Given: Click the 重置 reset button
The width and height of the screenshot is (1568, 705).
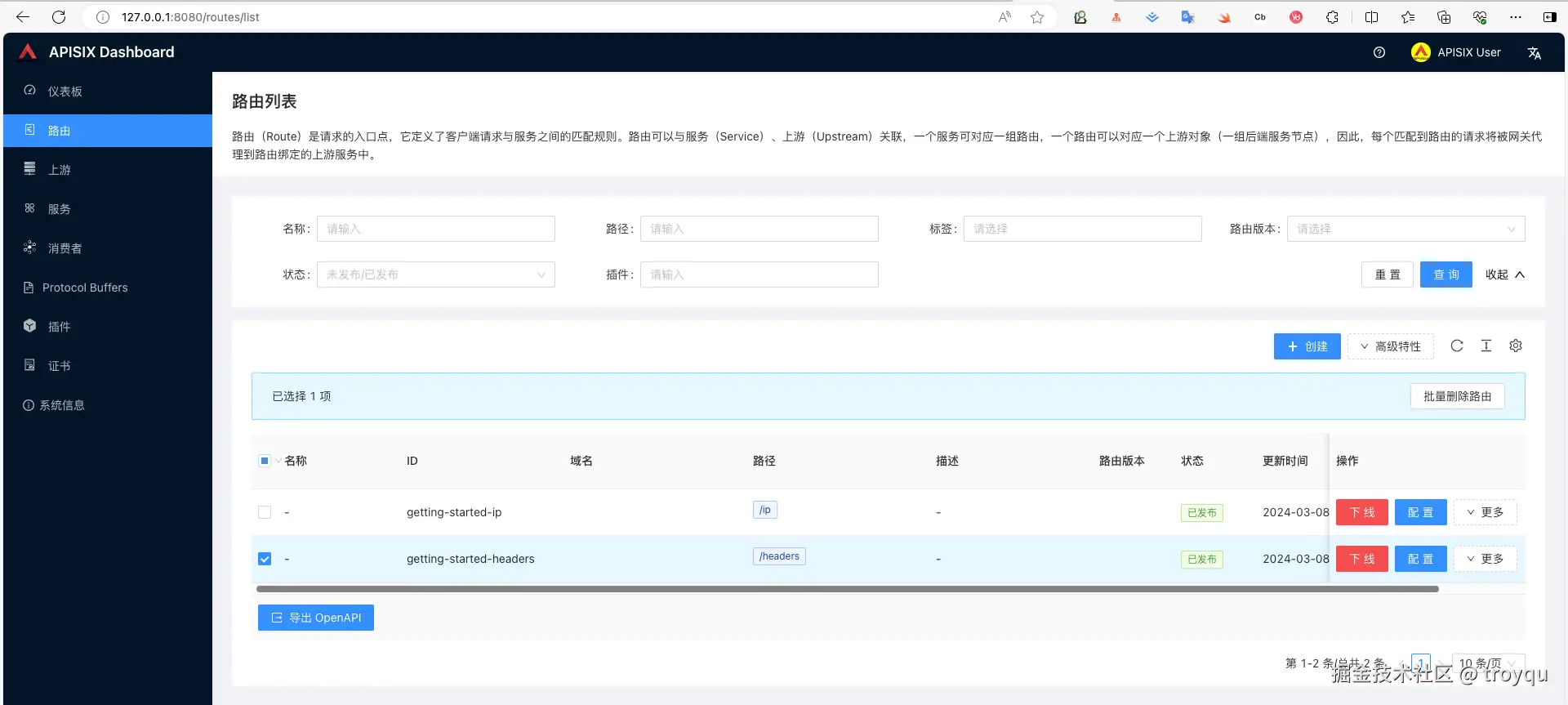Looking at the screenshot, I should coord(1388,274).
